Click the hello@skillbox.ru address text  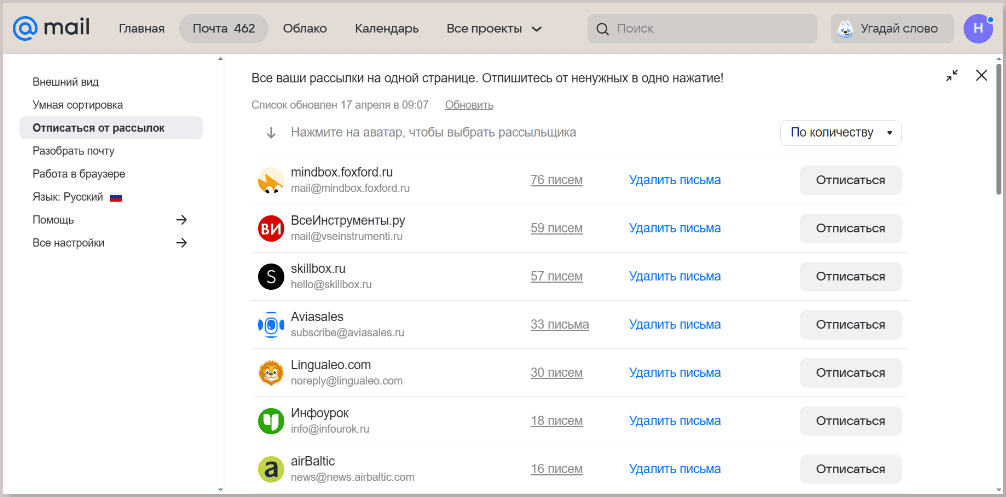click(x=331, y=284)
